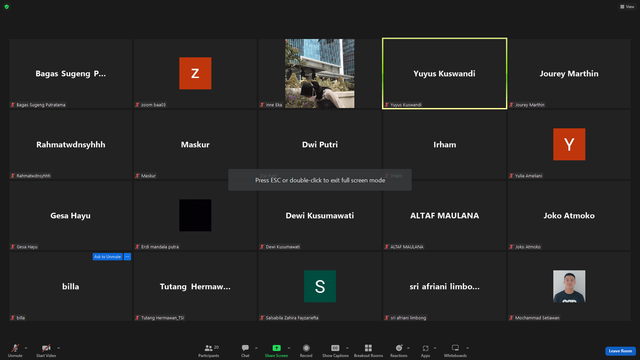Open Whiteboards

tap(455, 350)
